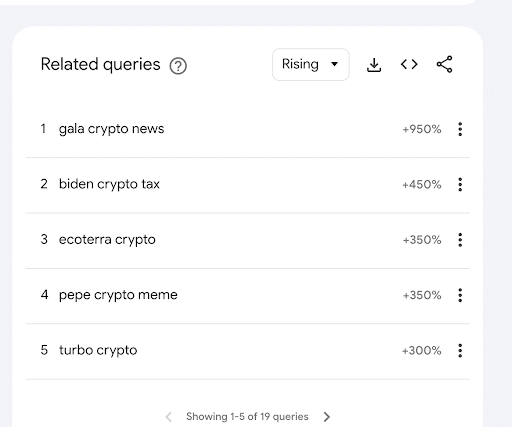The width and height of the screenshot is (512, 427).
Task: Open the Related queries help icon
Action: tap(178, 66)
